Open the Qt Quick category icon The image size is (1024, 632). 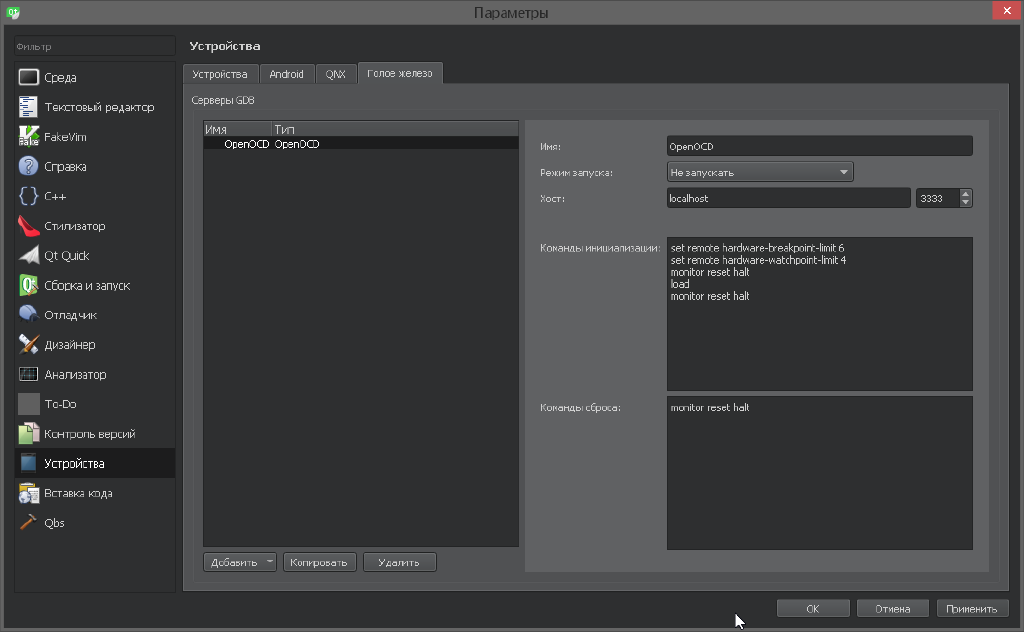(28, 256)
